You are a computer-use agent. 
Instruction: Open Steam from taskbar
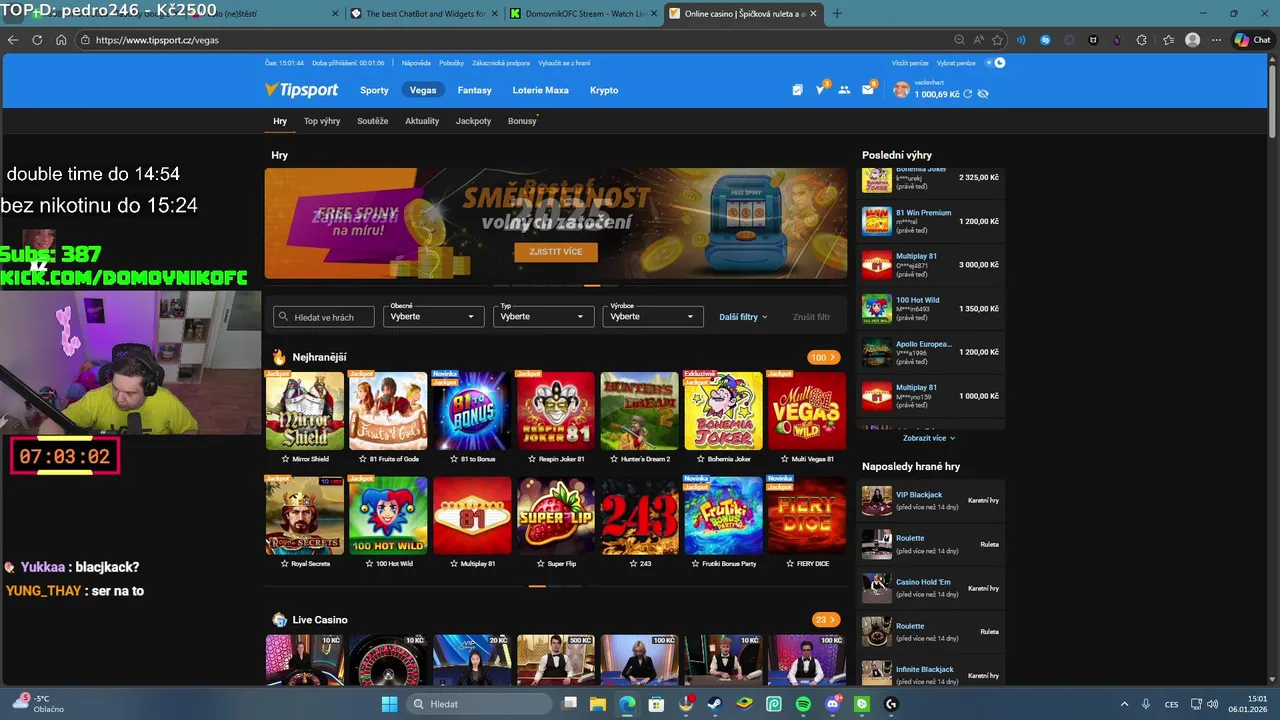[716, 704]
